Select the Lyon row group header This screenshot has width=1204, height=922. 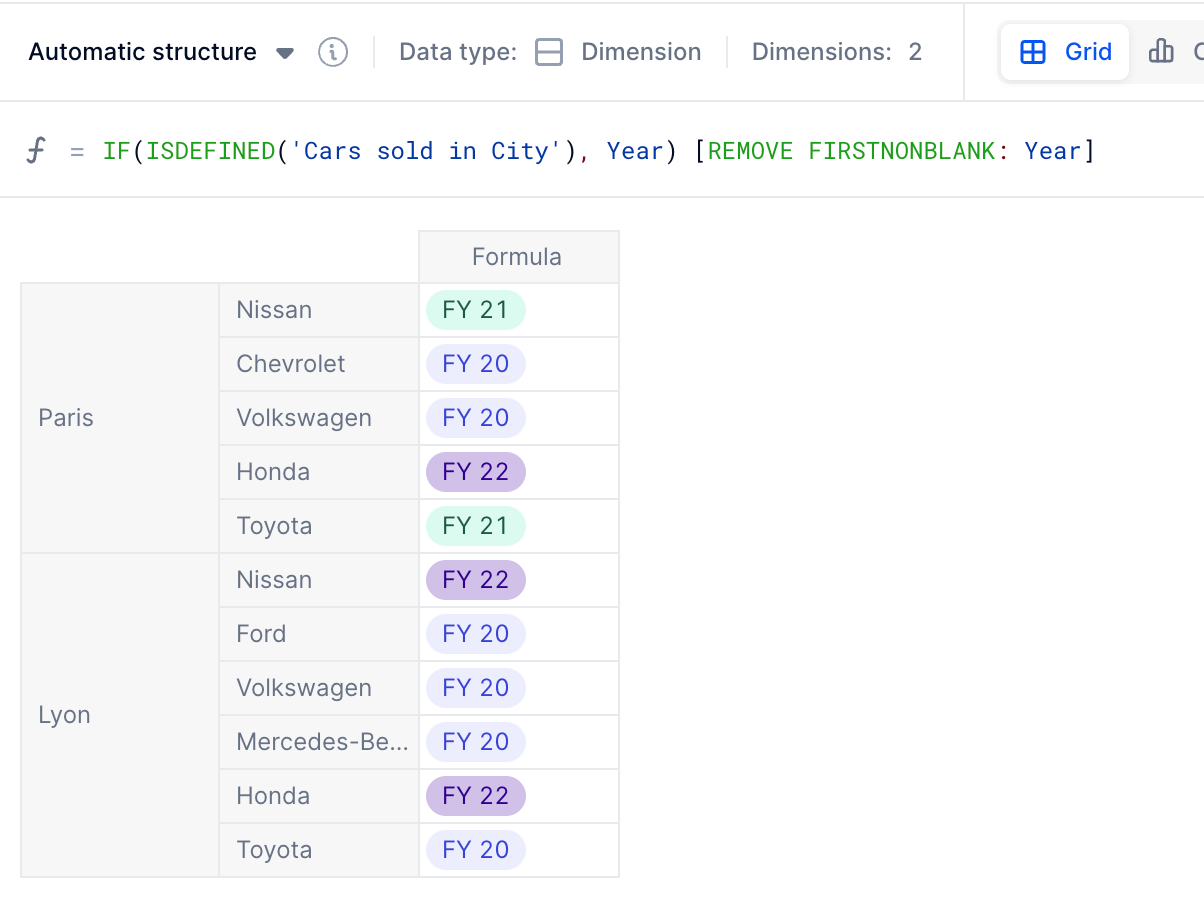click(x=120, y=715)
